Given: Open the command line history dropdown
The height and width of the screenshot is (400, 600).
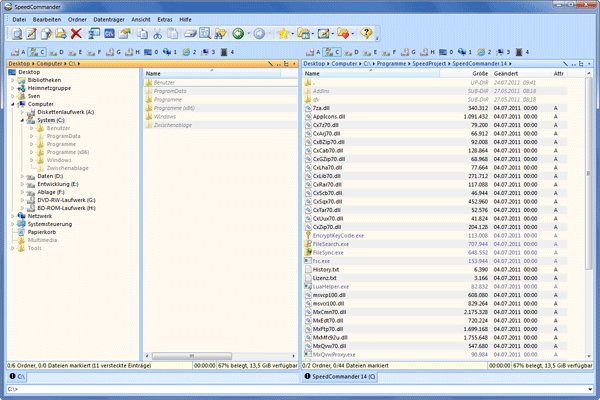Looking at the screenshot, I should coord(592,389).
